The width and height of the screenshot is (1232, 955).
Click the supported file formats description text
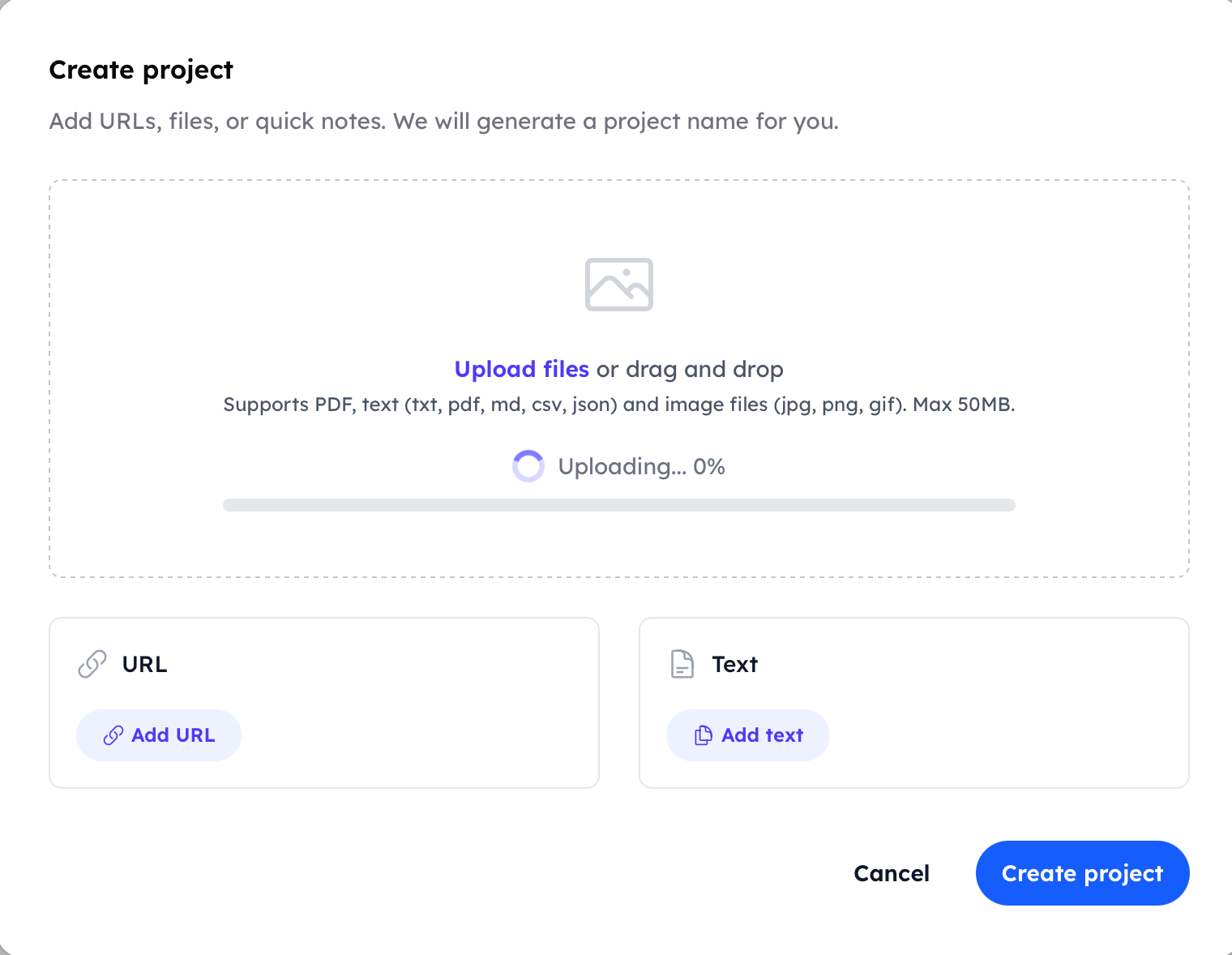coord(618,404)
